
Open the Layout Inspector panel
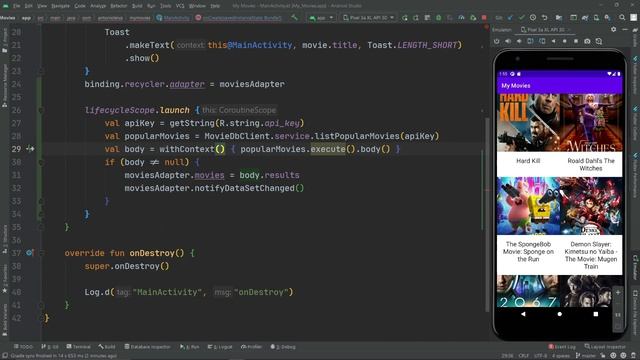[605, 347]
